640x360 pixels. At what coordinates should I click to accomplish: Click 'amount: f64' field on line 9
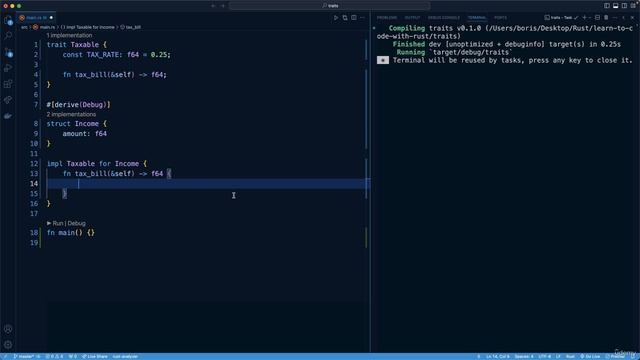pyautogui.click(x=84, y=134)
